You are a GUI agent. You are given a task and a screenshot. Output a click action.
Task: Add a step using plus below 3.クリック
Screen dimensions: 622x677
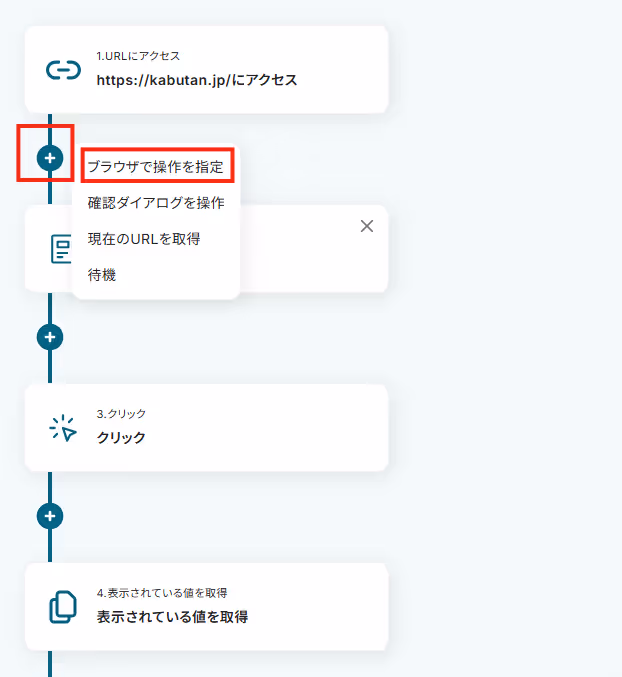pos(50,516)
